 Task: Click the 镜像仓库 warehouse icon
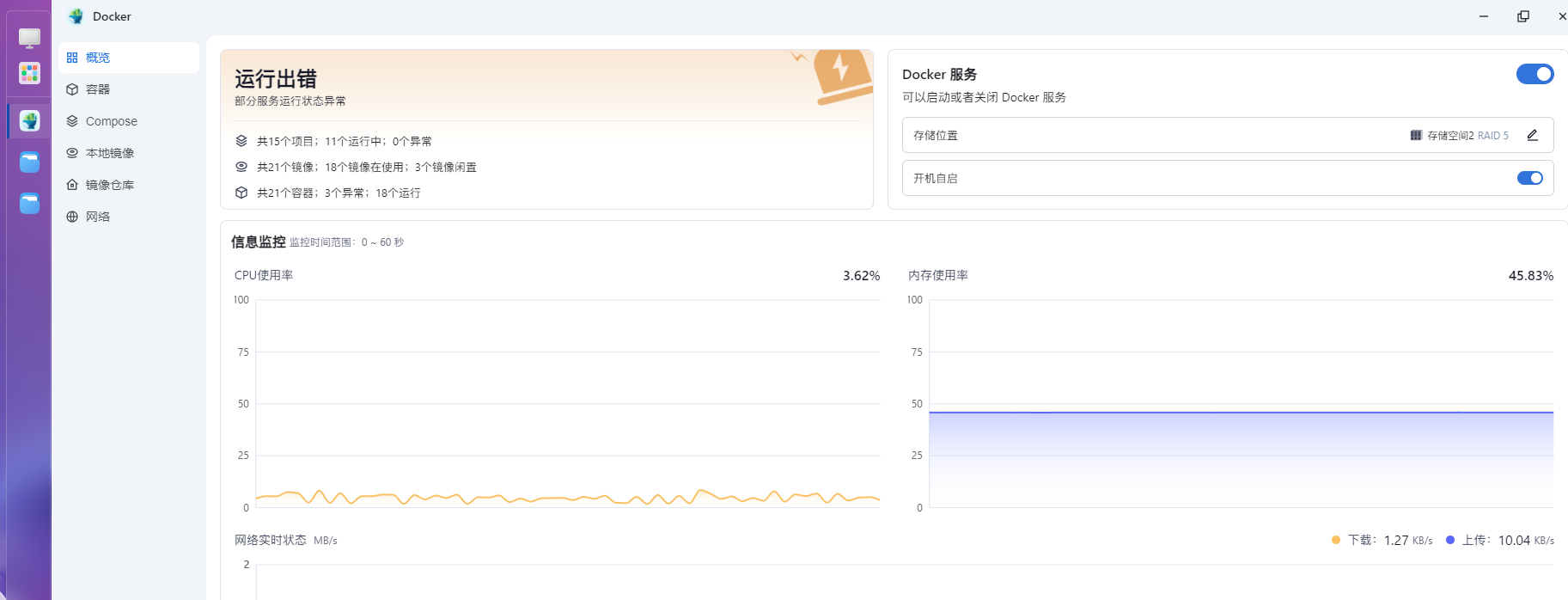(72, 185)
